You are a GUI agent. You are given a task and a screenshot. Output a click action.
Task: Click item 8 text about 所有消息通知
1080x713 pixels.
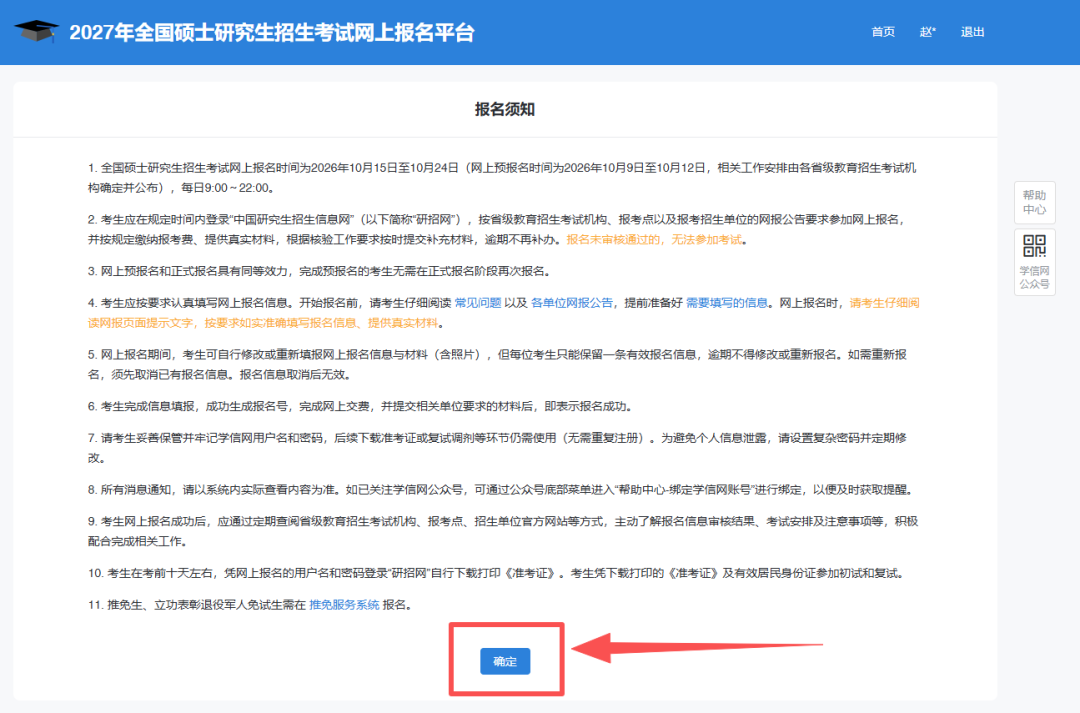click(501, 490)
